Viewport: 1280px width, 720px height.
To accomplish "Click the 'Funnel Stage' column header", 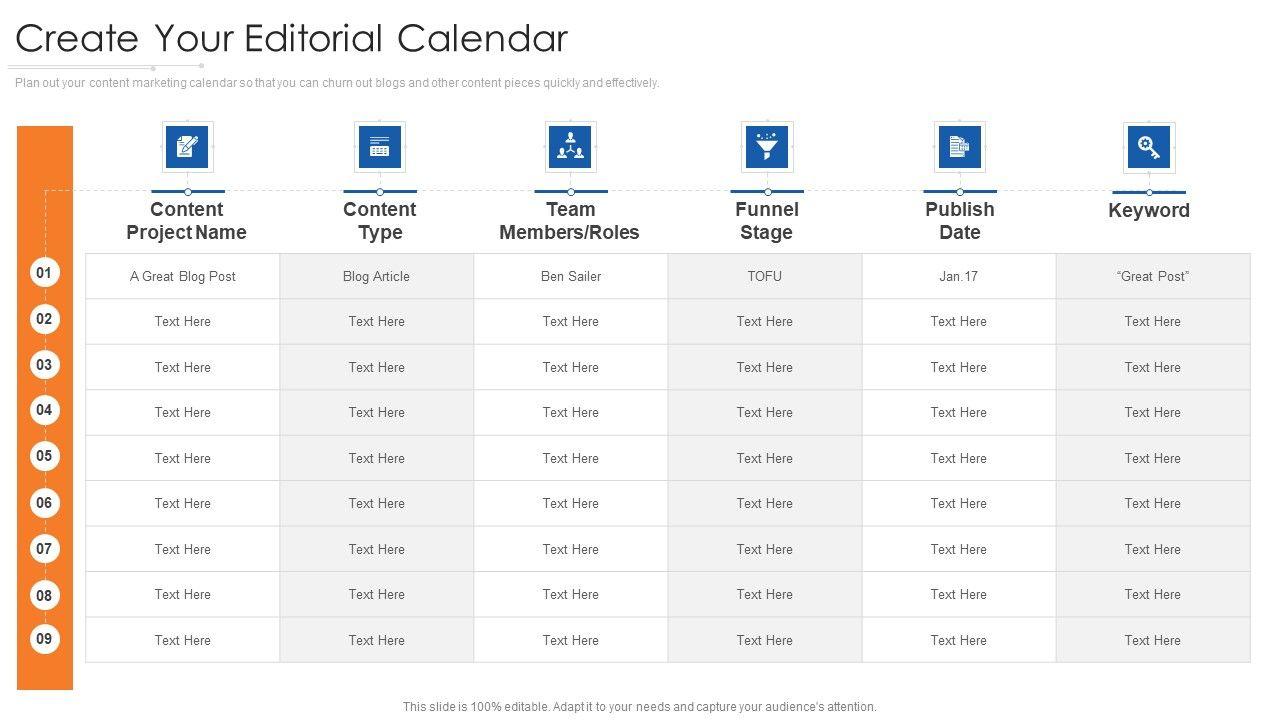I will tap(767, 221).
